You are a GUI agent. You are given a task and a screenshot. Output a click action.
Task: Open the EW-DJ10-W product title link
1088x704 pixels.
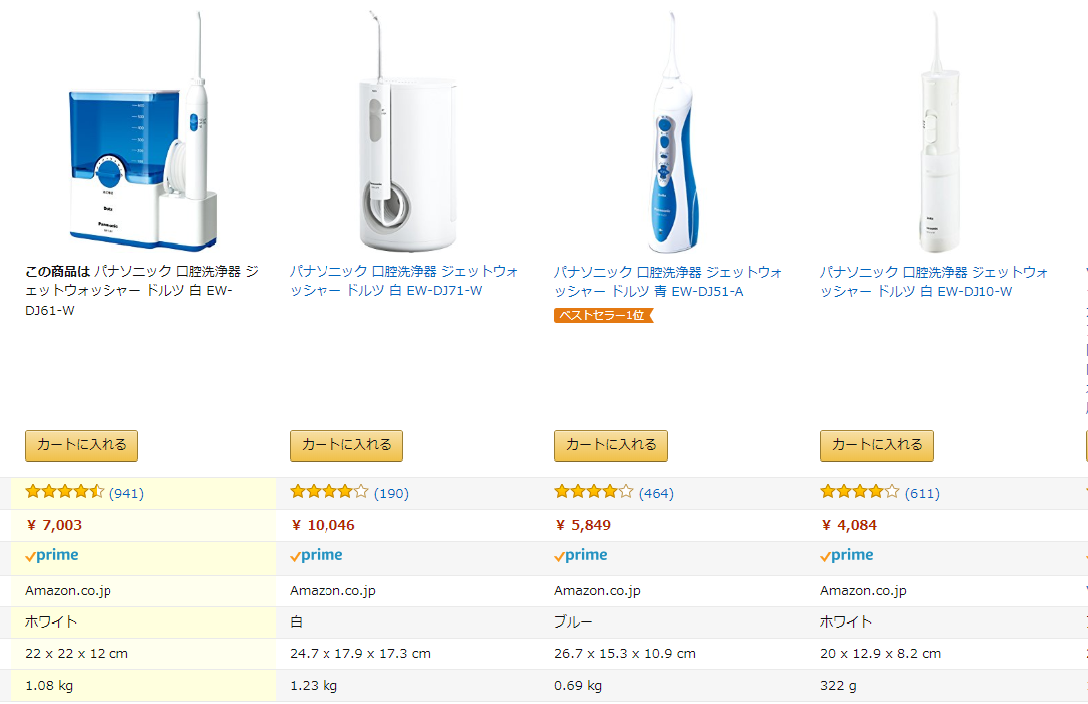[934, 282]
